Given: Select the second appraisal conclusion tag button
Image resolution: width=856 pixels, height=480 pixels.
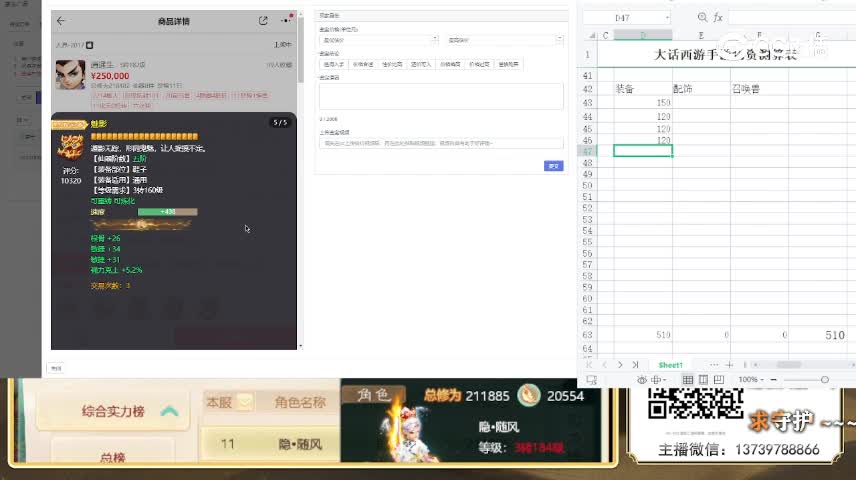Looking at the screenshot, I should tap(362, 64).
